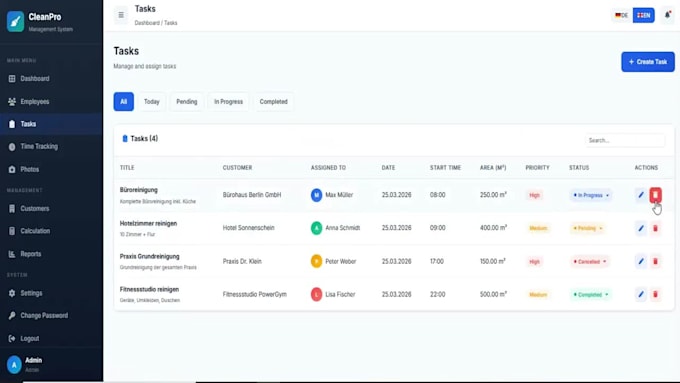
Task: Click customer Hotel Sonnenschein
Action: coord(248,228)
